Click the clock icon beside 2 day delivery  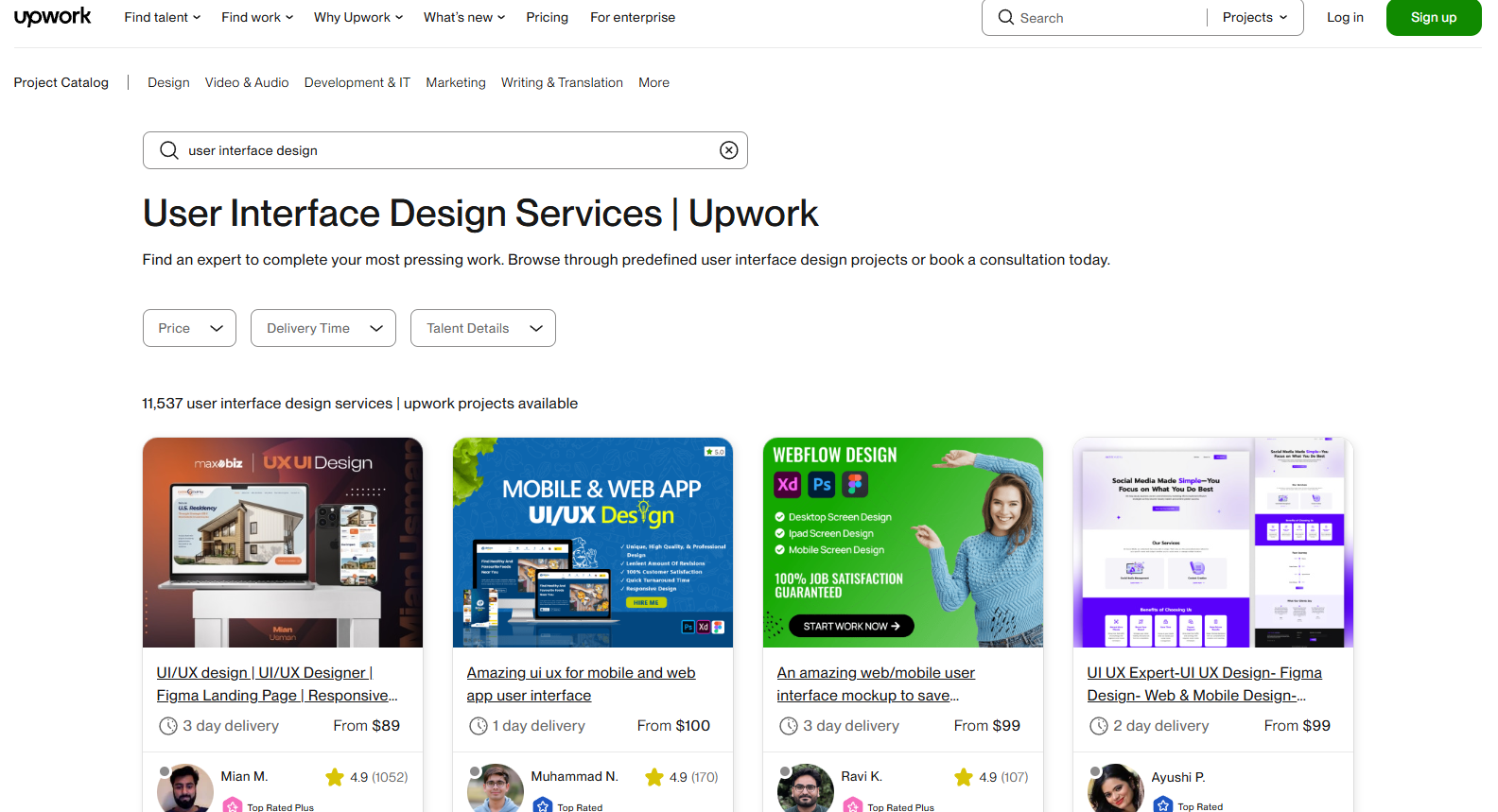pyautogui.click(x=1098, y=726)
